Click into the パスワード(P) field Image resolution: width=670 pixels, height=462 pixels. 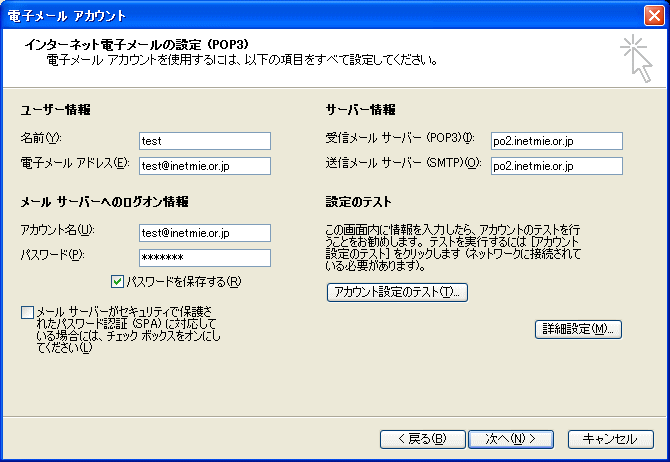(x=205, y=258)
